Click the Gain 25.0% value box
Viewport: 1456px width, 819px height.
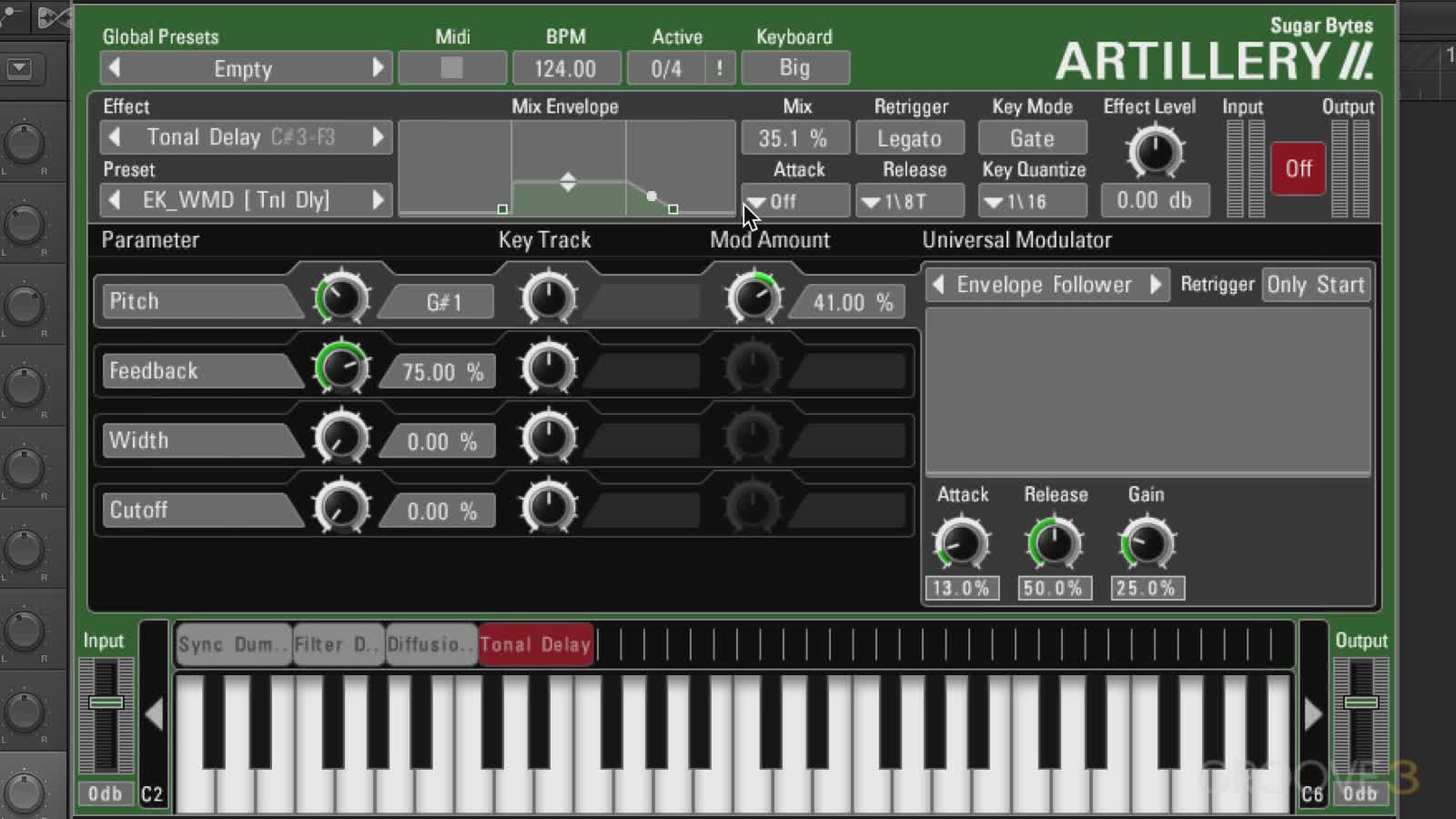coord(1147,588)
